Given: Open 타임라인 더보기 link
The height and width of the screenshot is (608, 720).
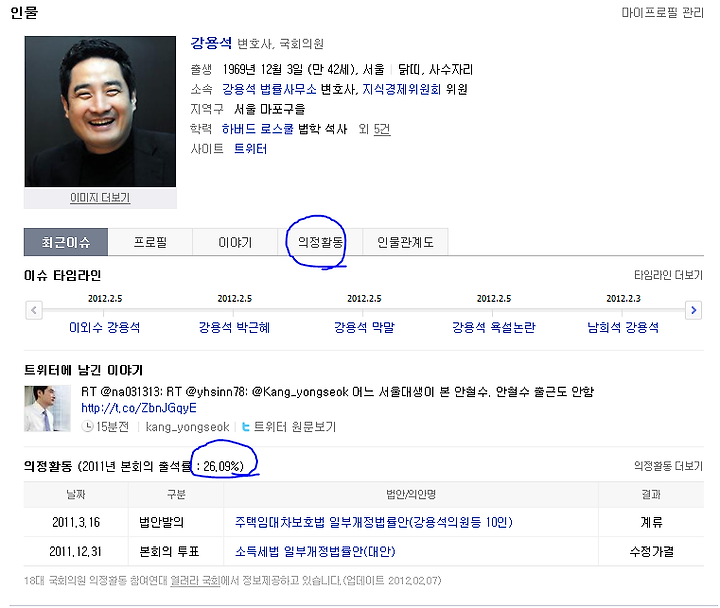Looking at the screenshot, I should click(x=668, y=275).
